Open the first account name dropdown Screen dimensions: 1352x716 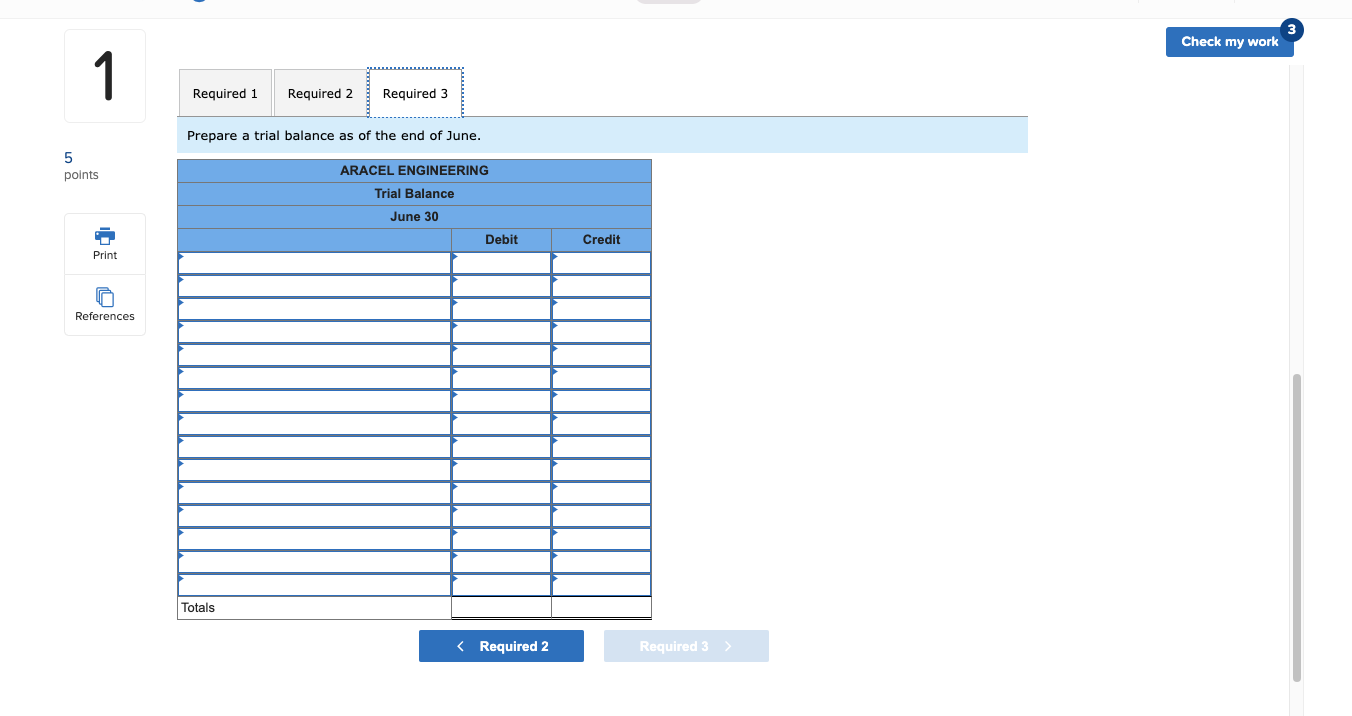pos(313,262)
